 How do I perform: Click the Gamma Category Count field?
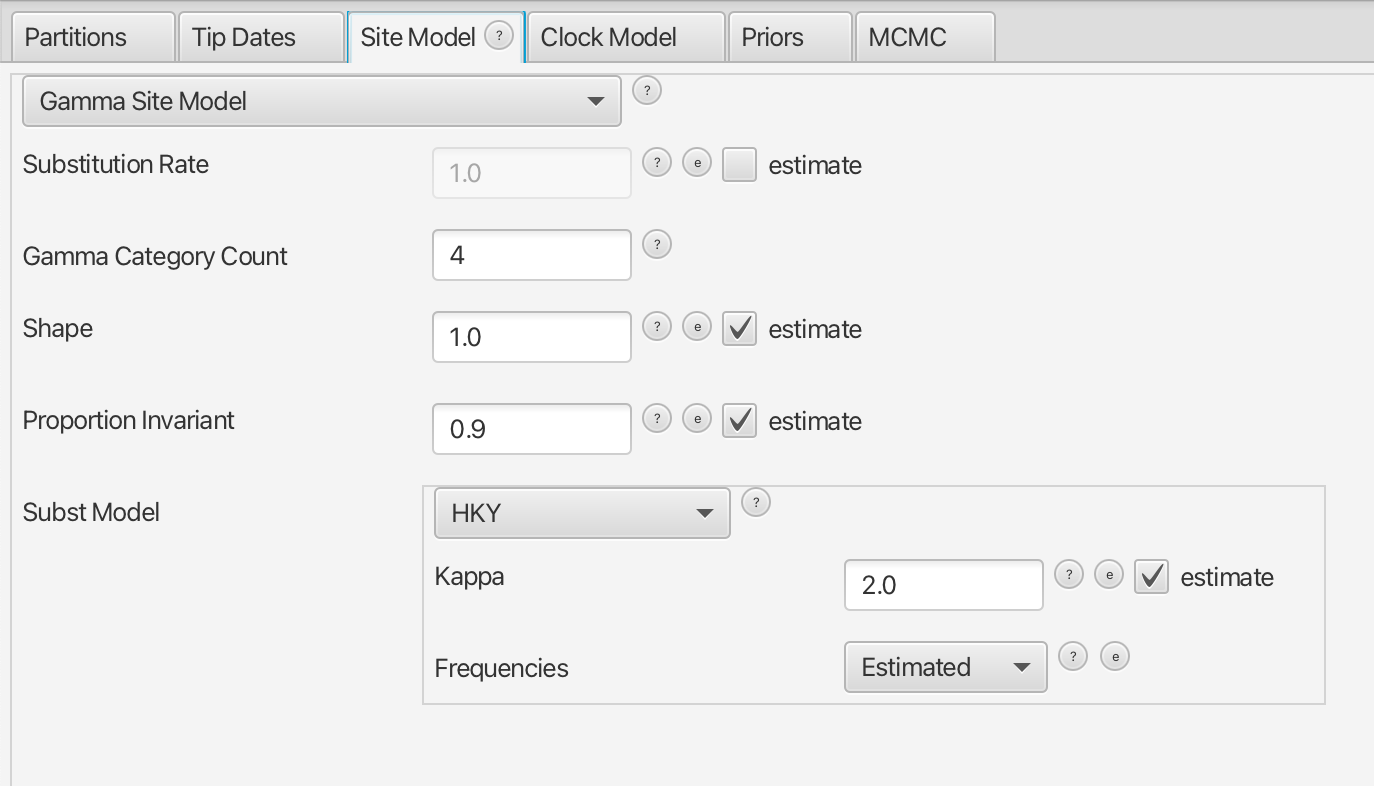pos(532,255)
